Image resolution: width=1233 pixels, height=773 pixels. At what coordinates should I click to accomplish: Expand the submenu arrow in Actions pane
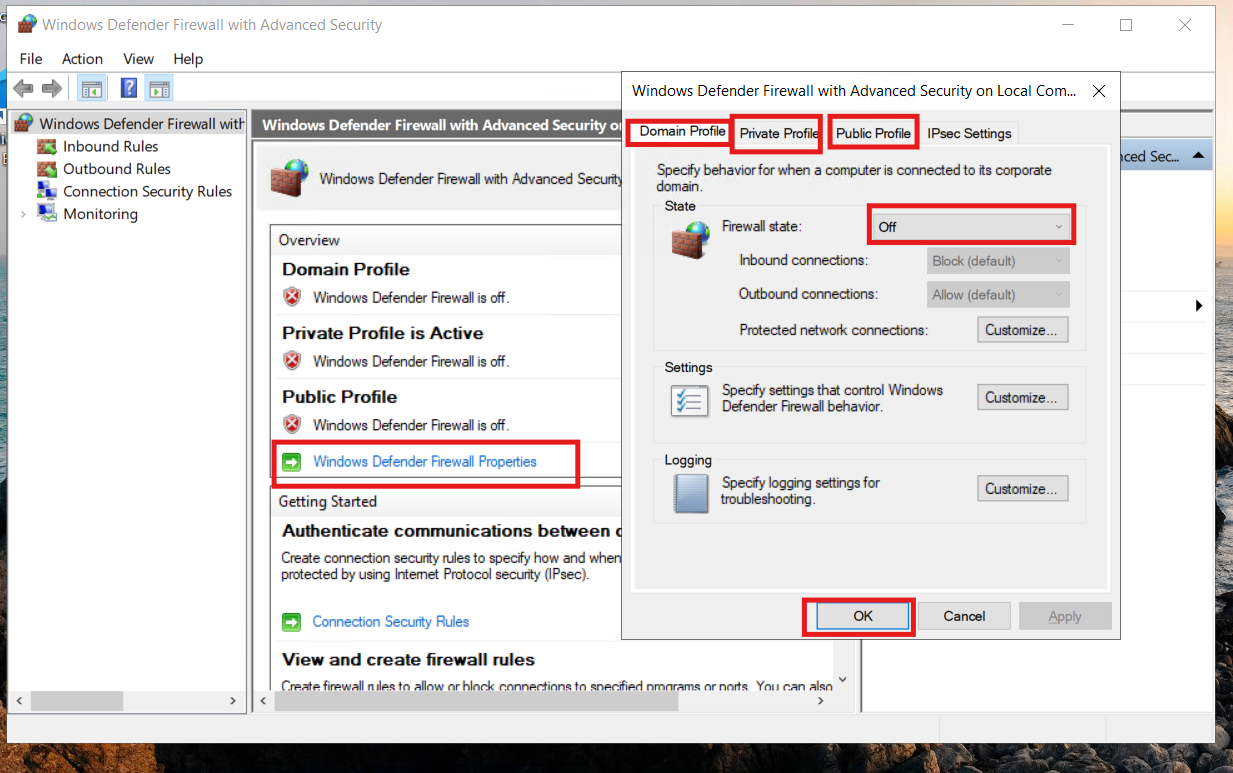pyautogui.click(x=1199, y=306)
